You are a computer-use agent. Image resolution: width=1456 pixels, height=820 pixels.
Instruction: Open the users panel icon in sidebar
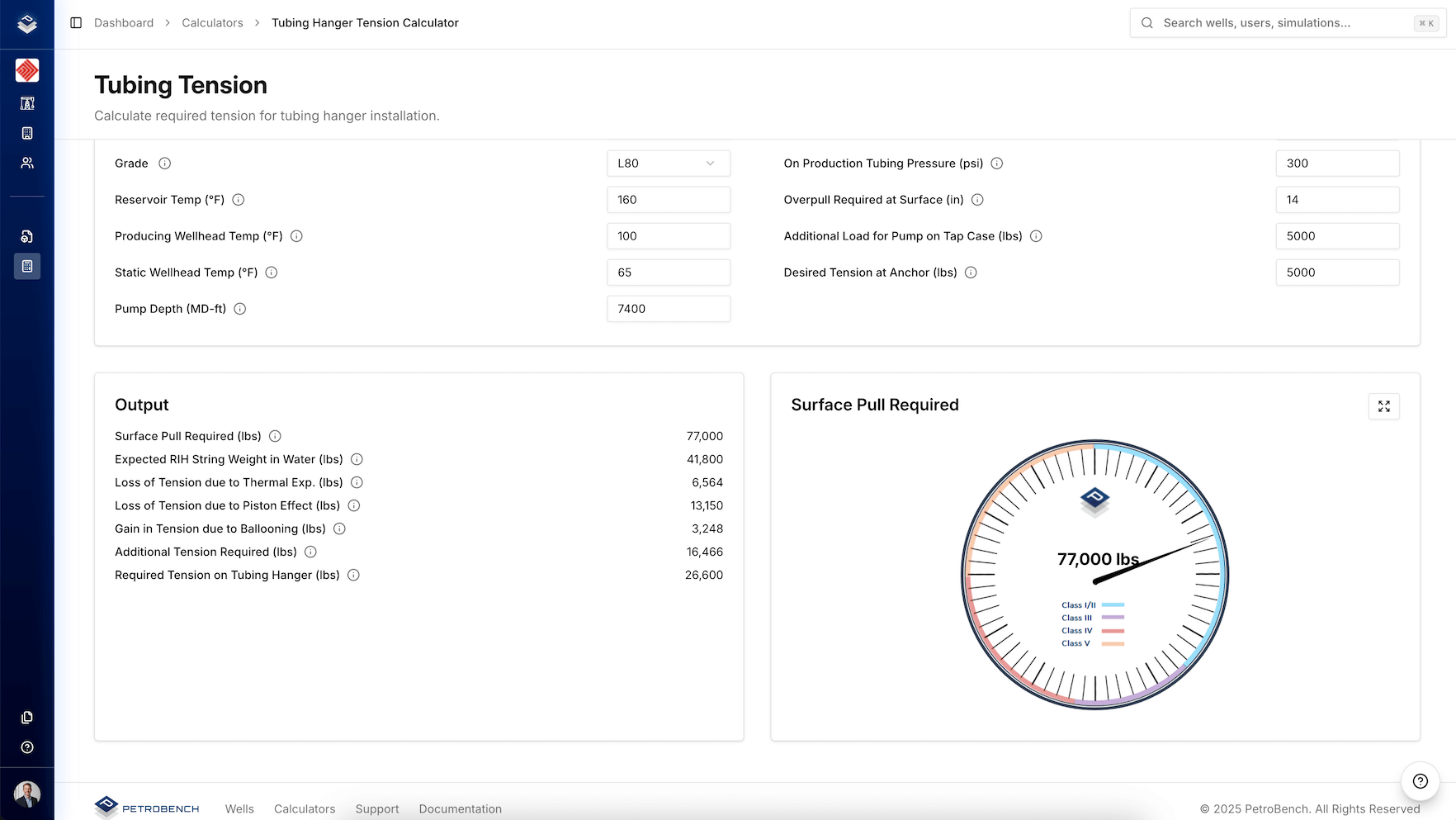(27, 163)
